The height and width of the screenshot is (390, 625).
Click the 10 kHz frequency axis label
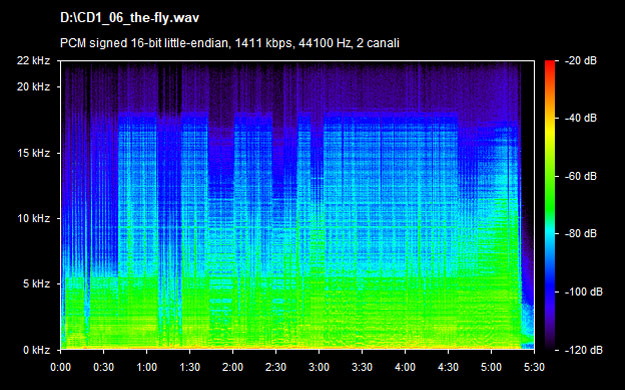point(33,219)
